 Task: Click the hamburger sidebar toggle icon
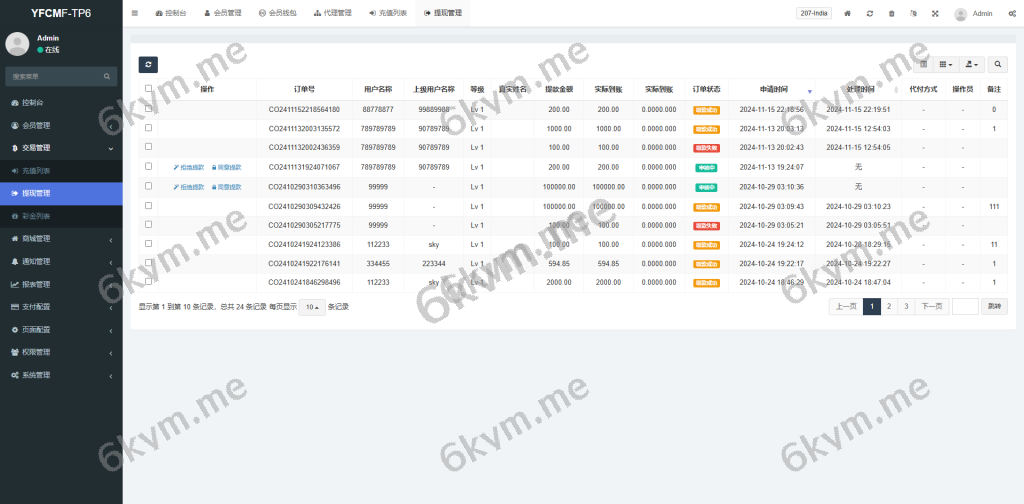coord(135,13)
